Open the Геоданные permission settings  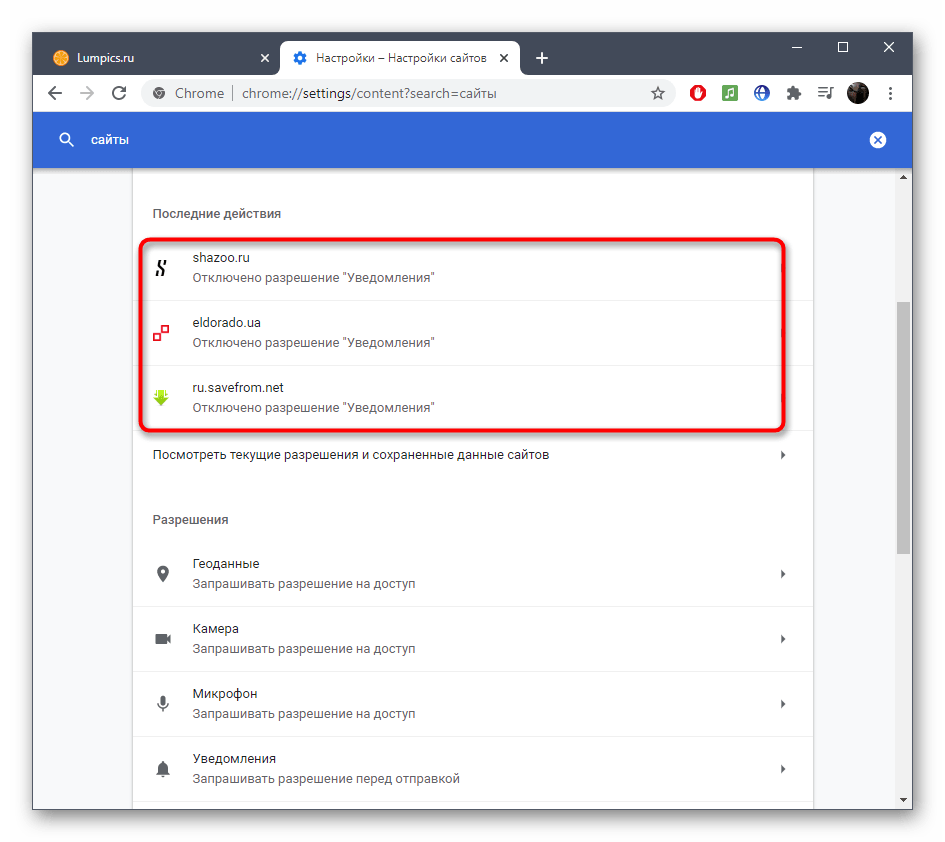(x=472, y=574)
